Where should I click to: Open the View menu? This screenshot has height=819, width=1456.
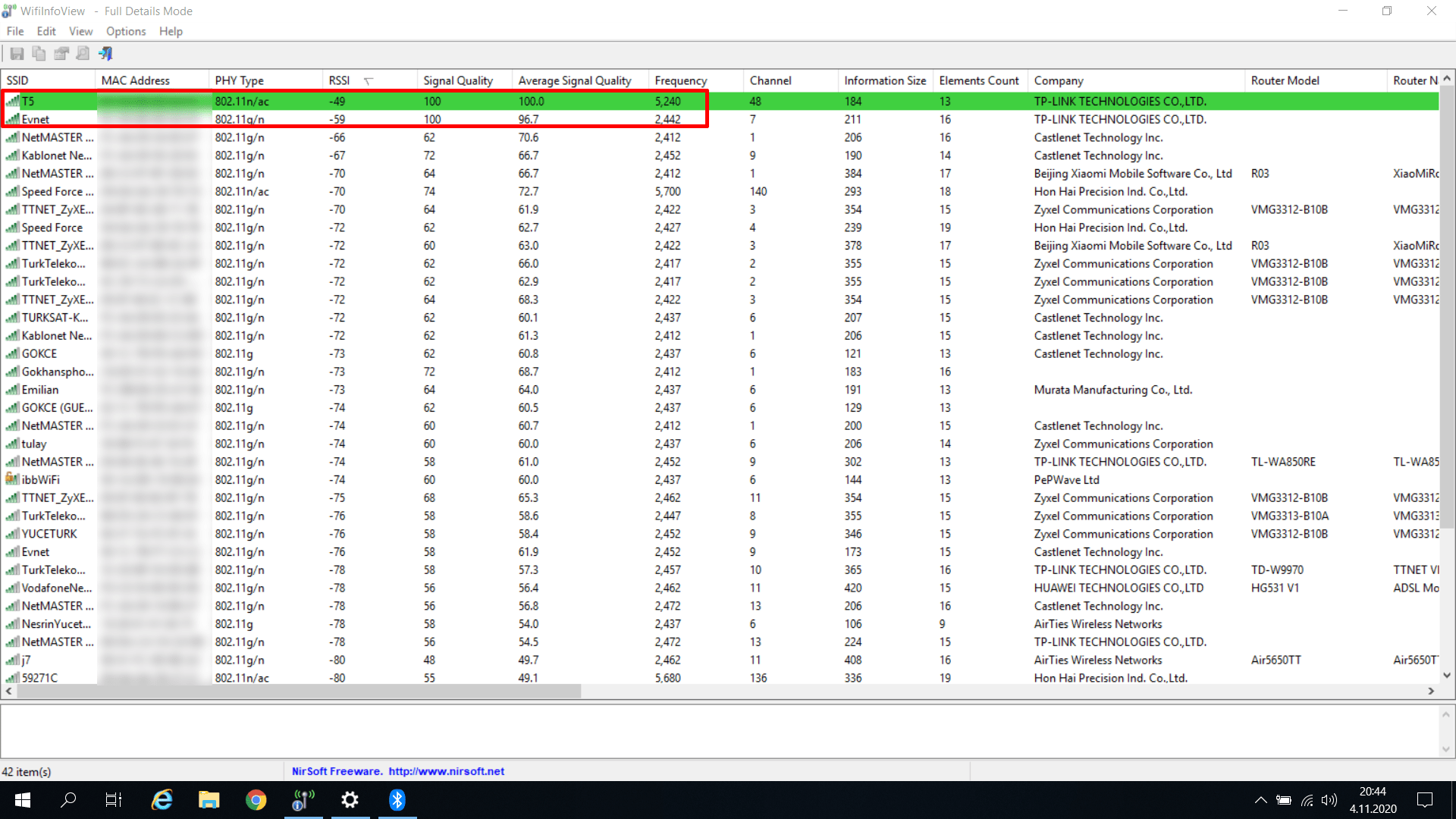[x=80, y=31]
